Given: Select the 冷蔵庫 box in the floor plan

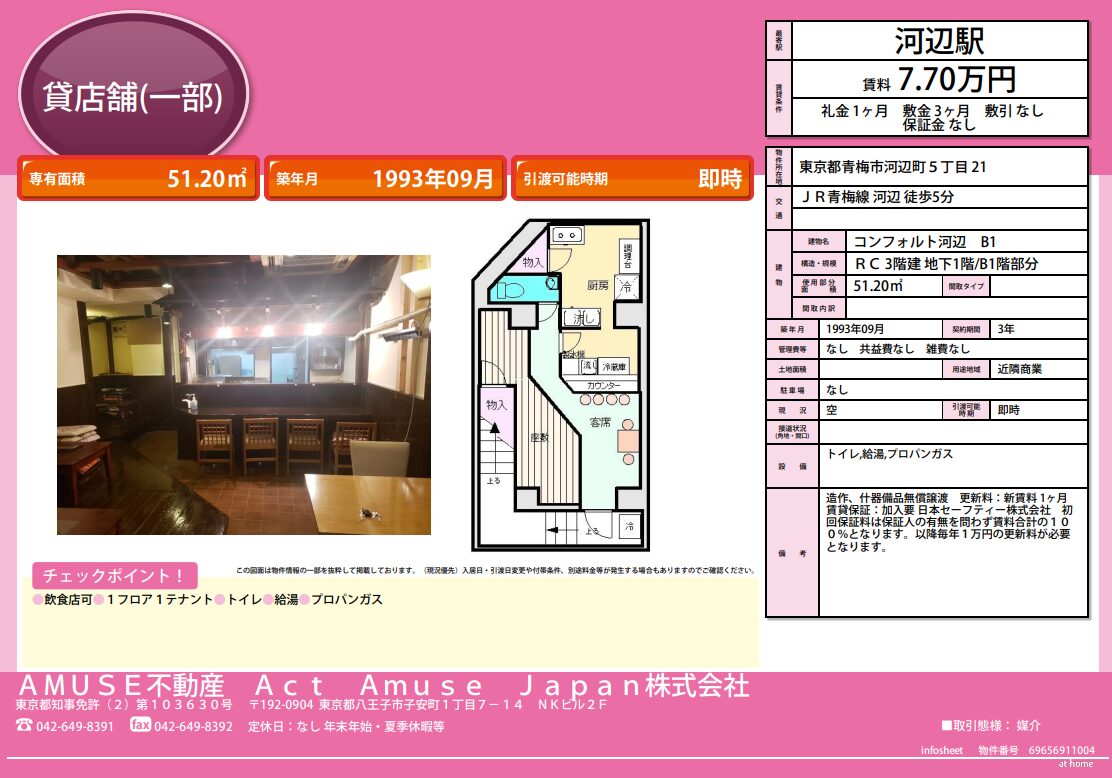Looking at the screenshot, I should click(615, 366).
